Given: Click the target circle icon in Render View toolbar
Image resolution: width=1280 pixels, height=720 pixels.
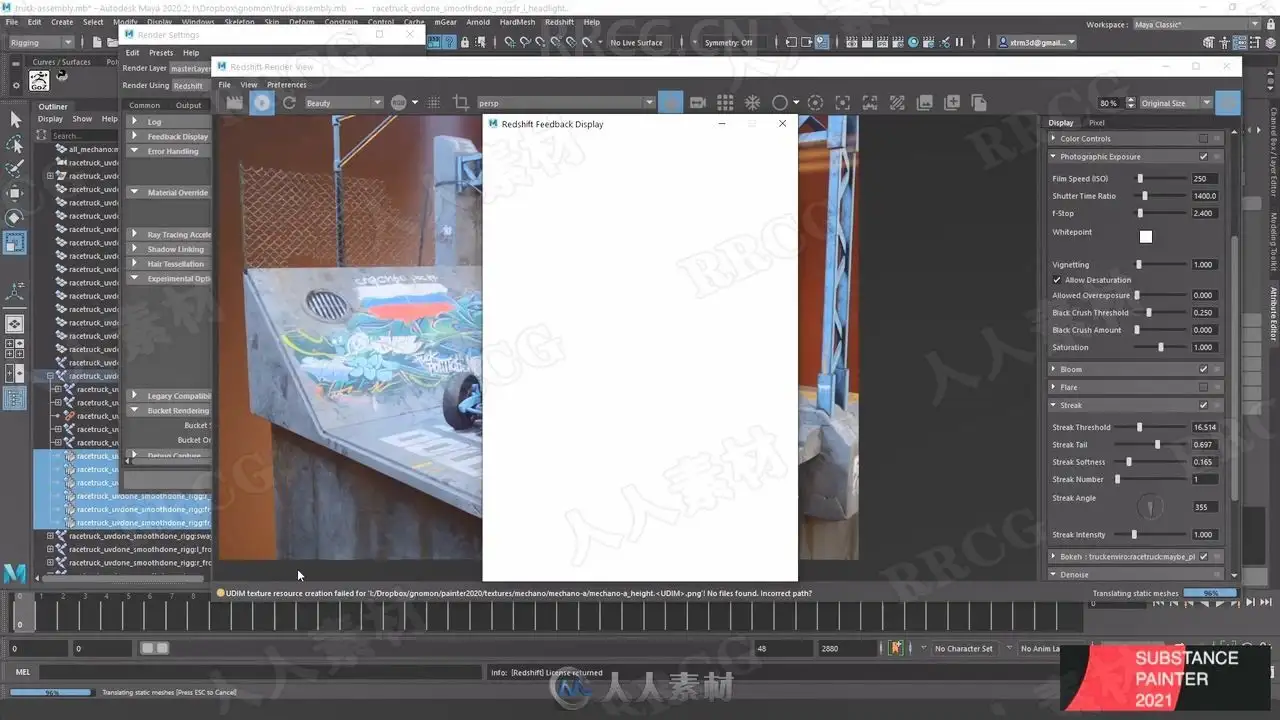Looking at the screenshot, I should pos(815,102).
